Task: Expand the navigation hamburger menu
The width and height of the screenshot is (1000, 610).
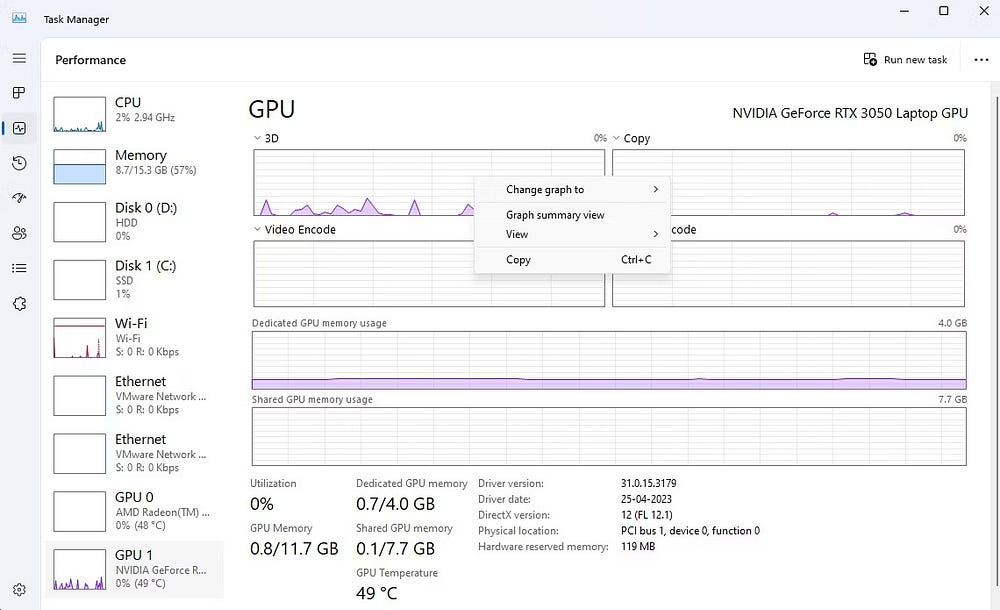Action: (18, 58)
